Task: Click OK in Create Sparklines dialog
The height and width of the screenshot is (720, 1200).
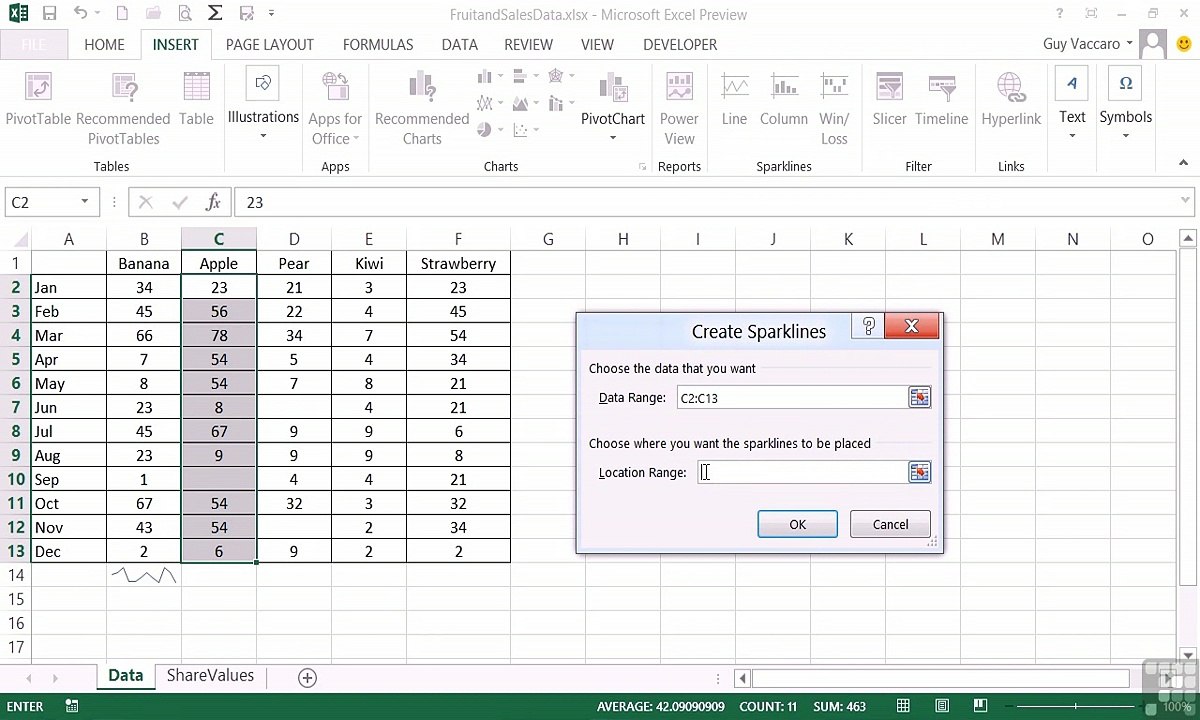Action: pyautogui.click(x=797, y=524)
